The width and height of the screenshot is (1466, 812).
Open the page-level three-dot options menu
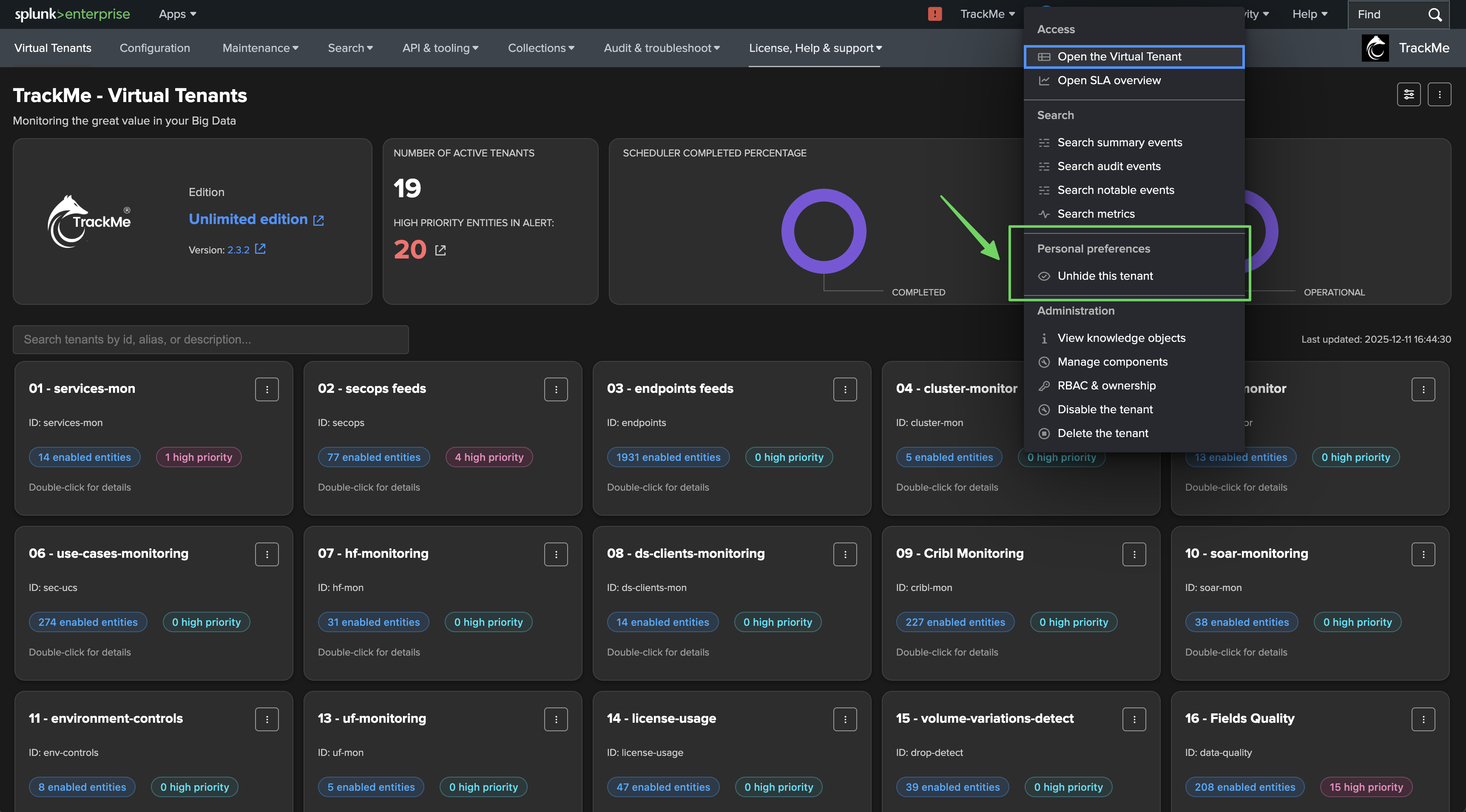coord(1439,94)
